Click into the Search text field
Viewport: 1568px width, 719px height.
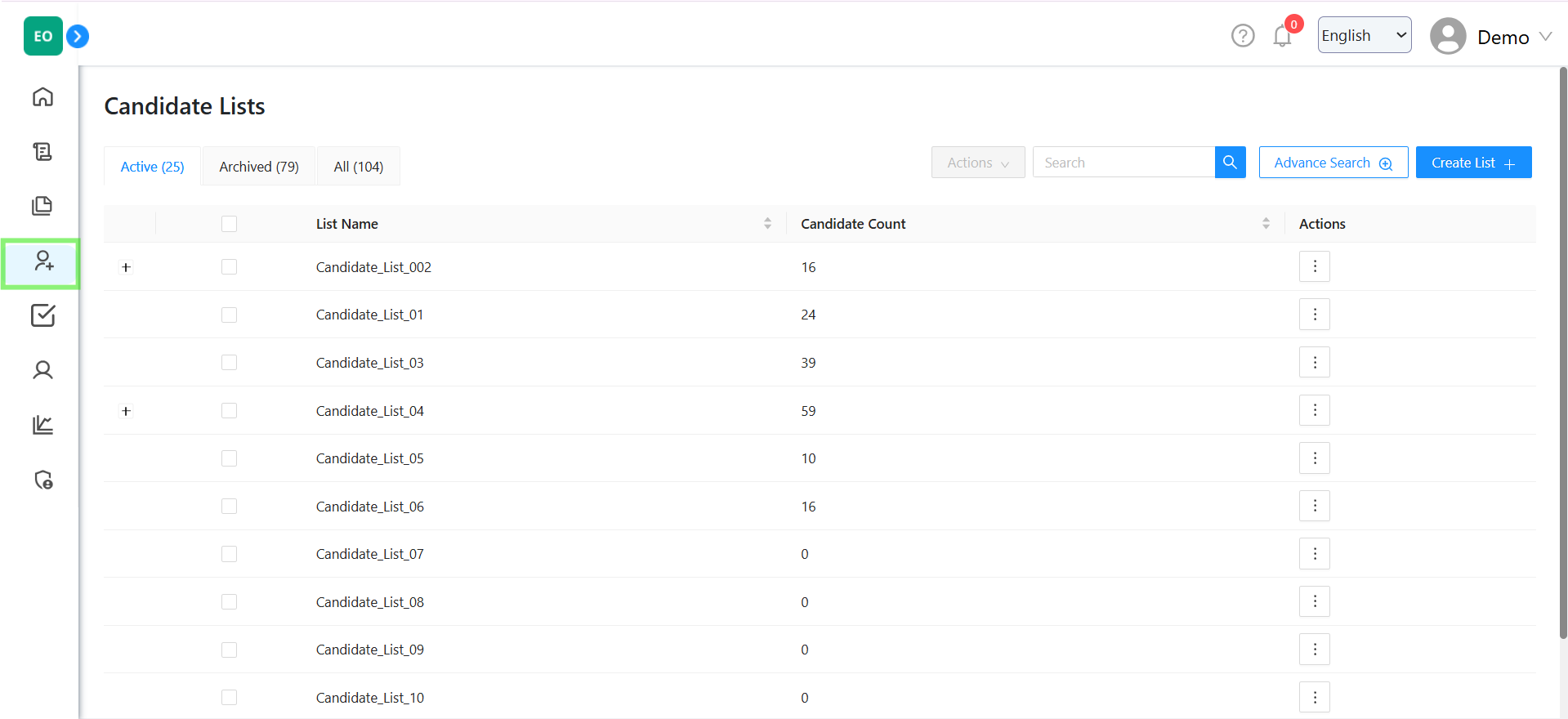1124,163
